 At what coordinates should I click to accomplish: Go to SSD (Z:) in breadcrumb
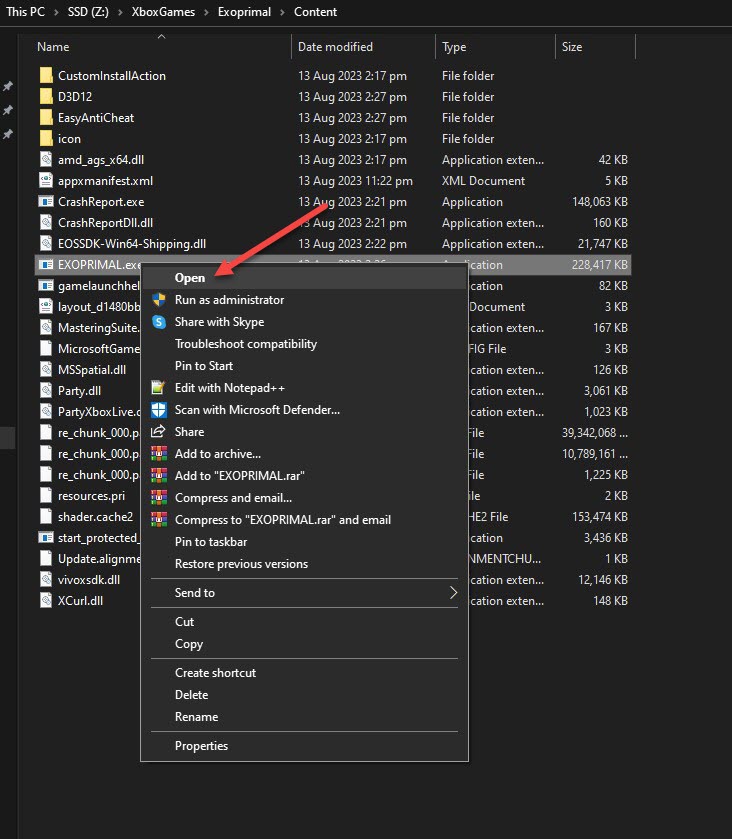88,12
